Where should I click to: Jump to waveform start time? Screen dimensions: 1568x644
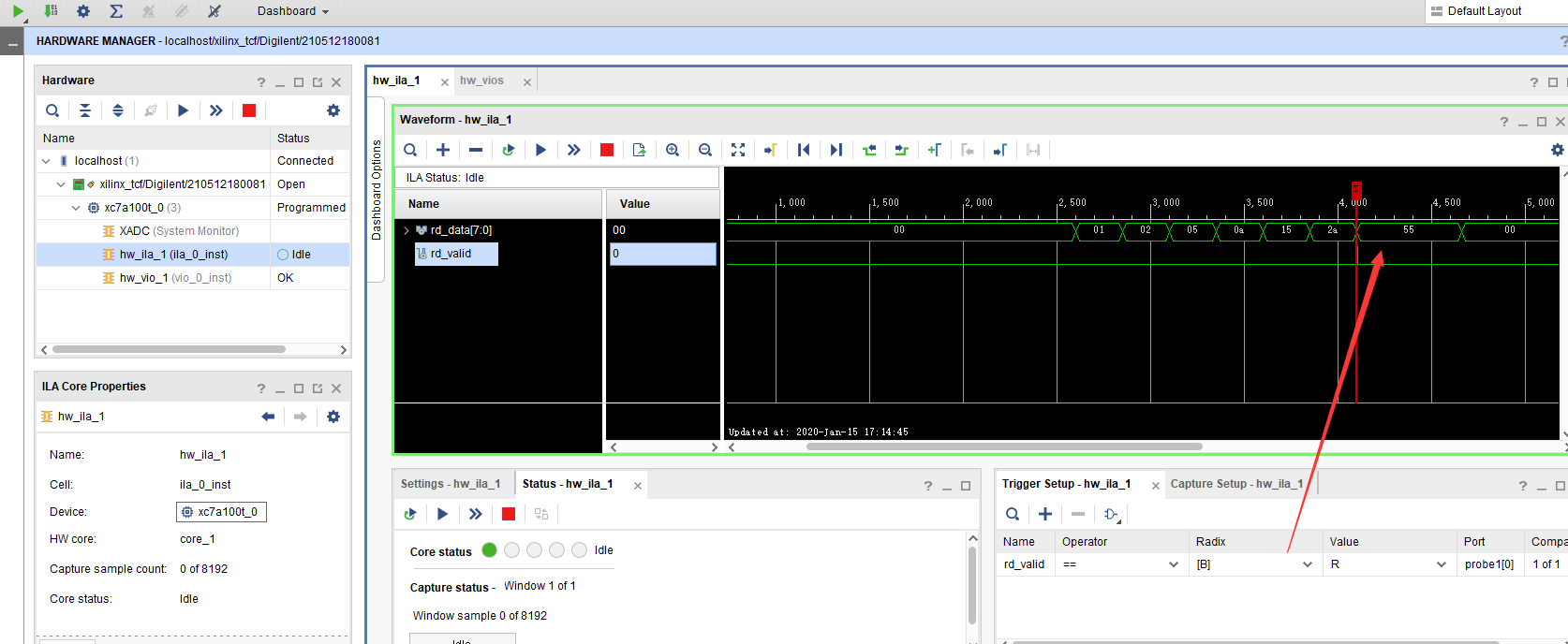(804, 150)
